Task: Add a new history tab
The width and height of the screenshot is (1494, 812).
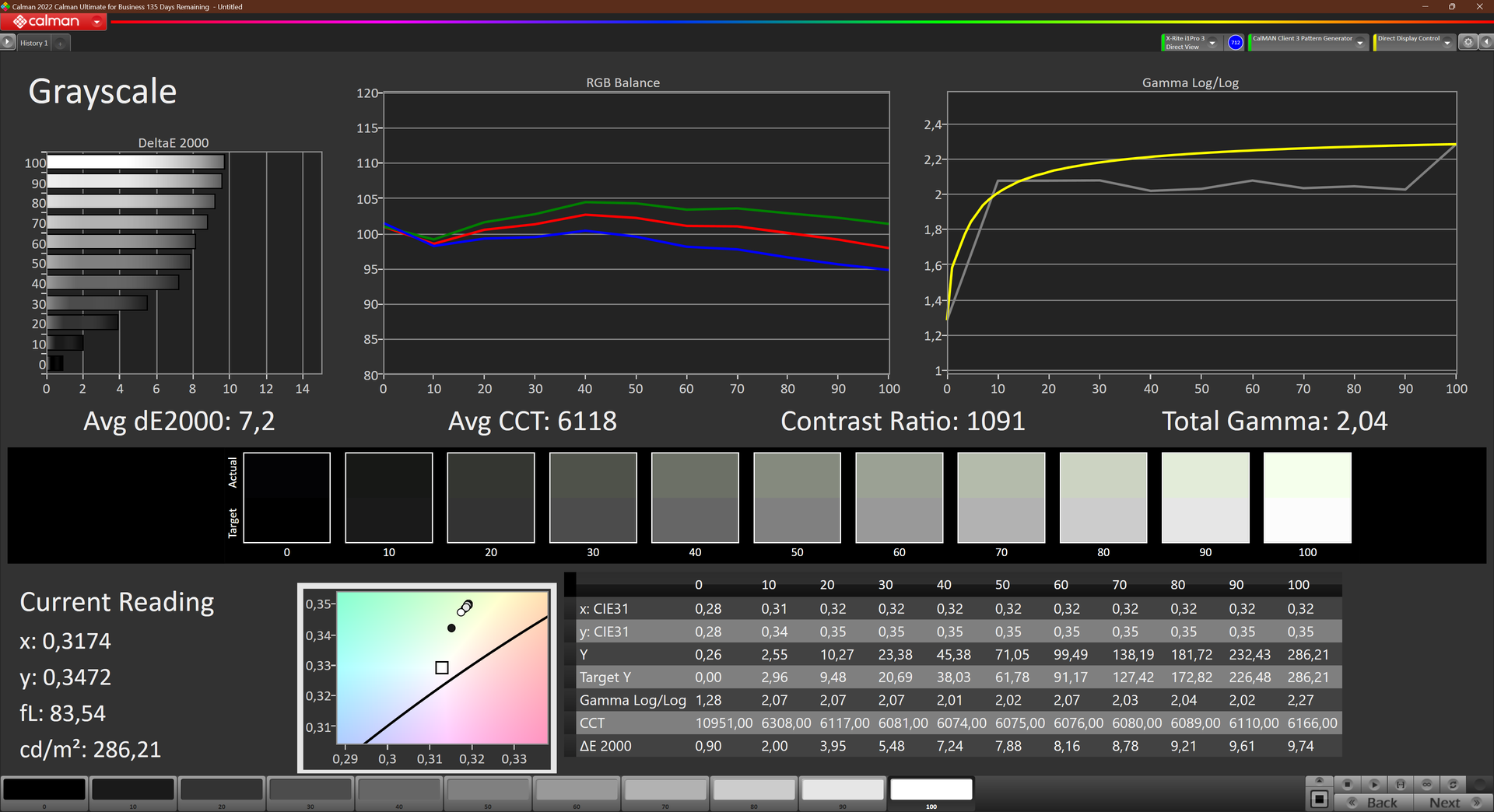Action: [x=61, y=43]
